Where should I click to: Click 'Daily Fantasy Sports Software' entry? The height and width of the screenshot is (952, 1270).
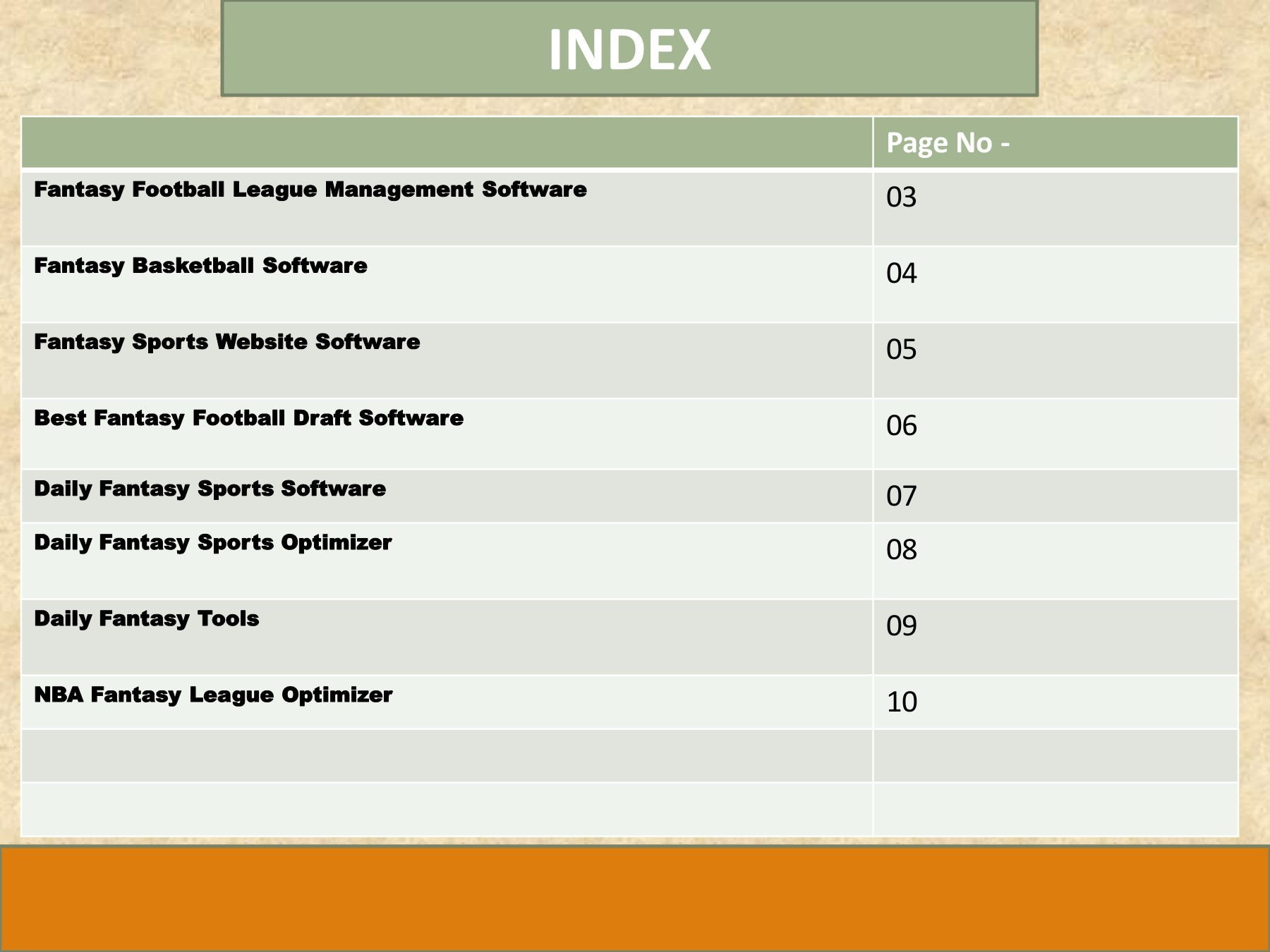(210, 489)
